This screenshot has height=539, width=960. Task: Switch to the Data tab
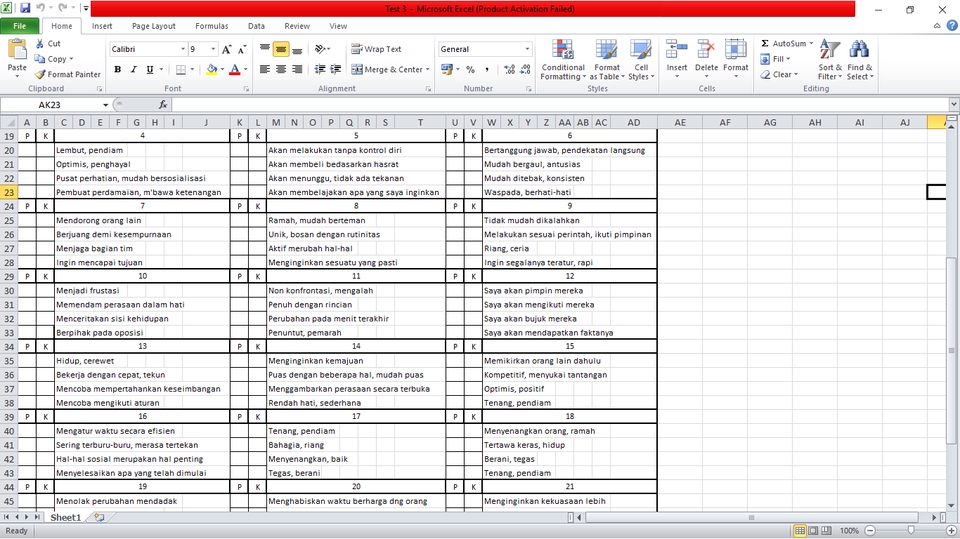click(x=257, y=26)
